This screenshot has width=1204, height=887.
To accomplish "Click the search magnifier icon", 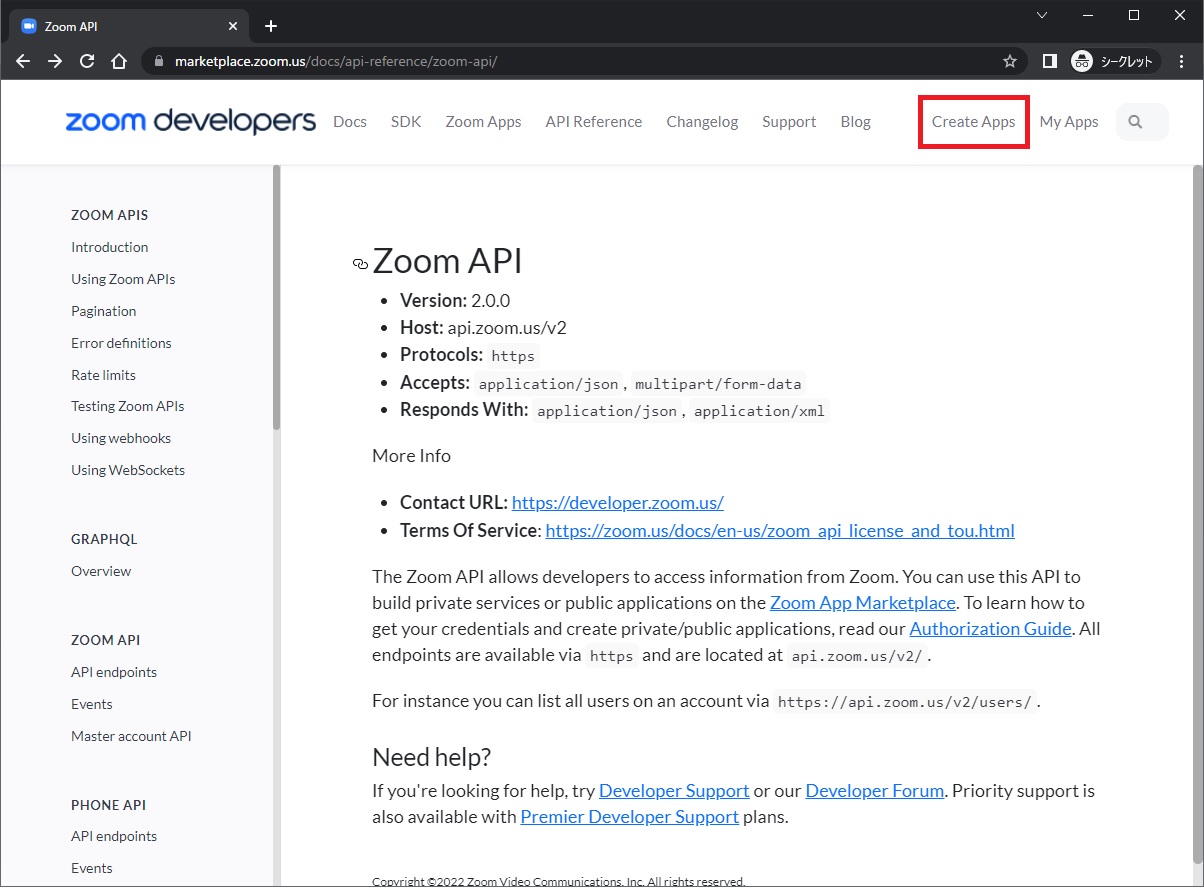I will pos(1135,122).
